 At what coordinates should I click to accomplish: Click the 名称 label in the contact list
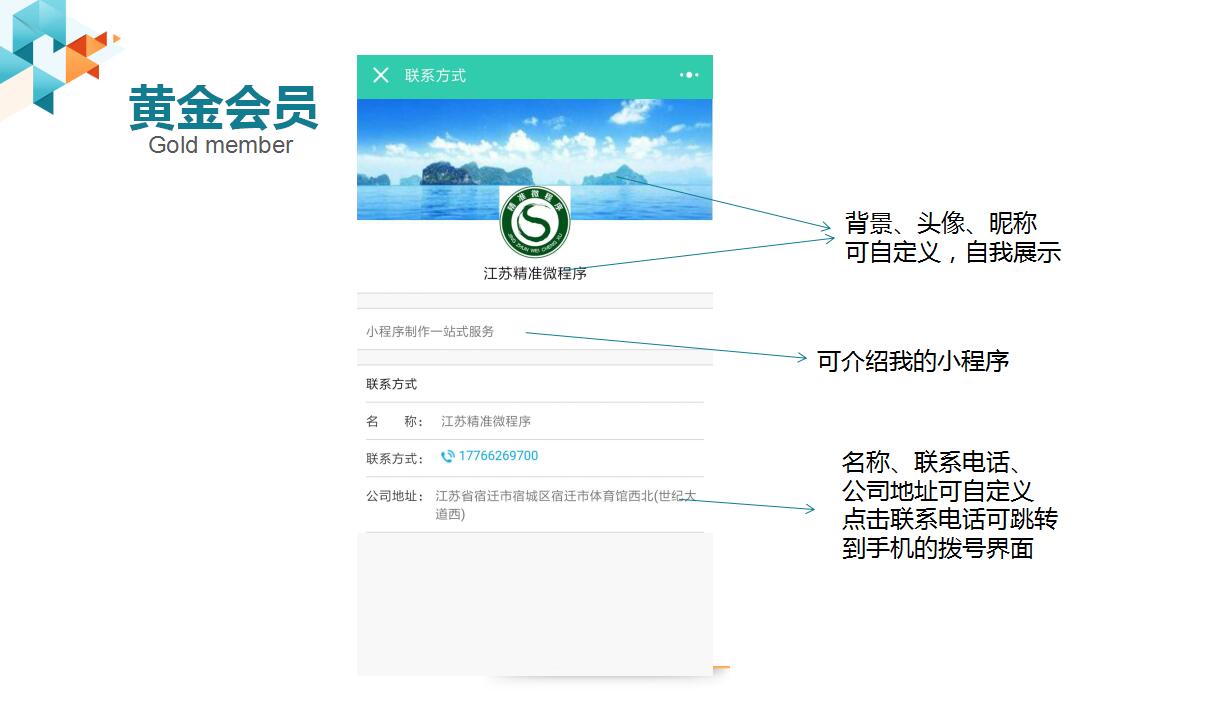[394, 421]
